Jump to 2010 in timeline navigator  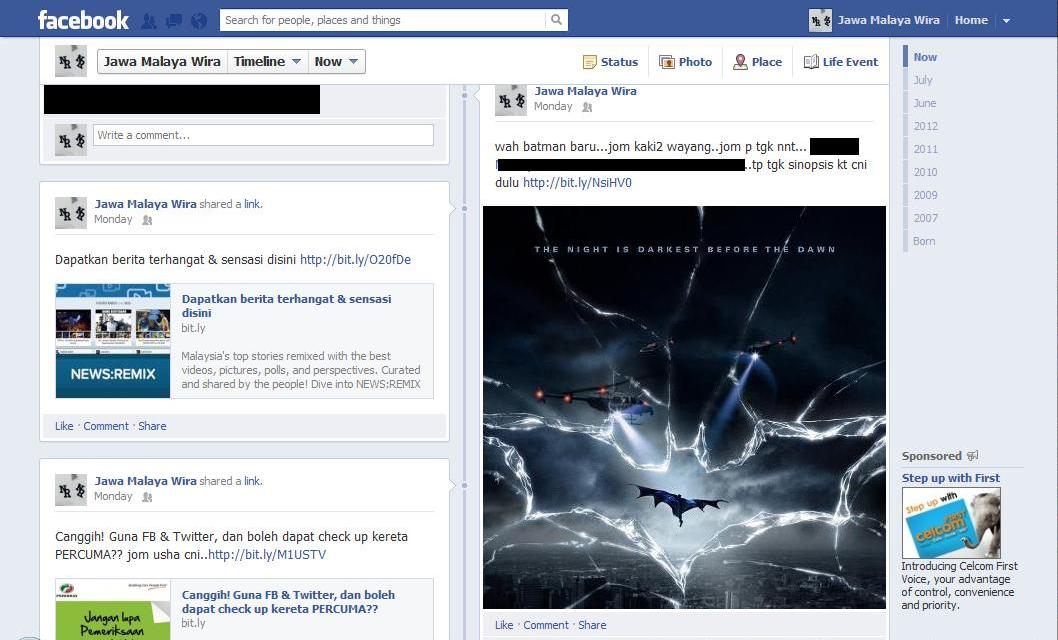[x=926, y=172]
